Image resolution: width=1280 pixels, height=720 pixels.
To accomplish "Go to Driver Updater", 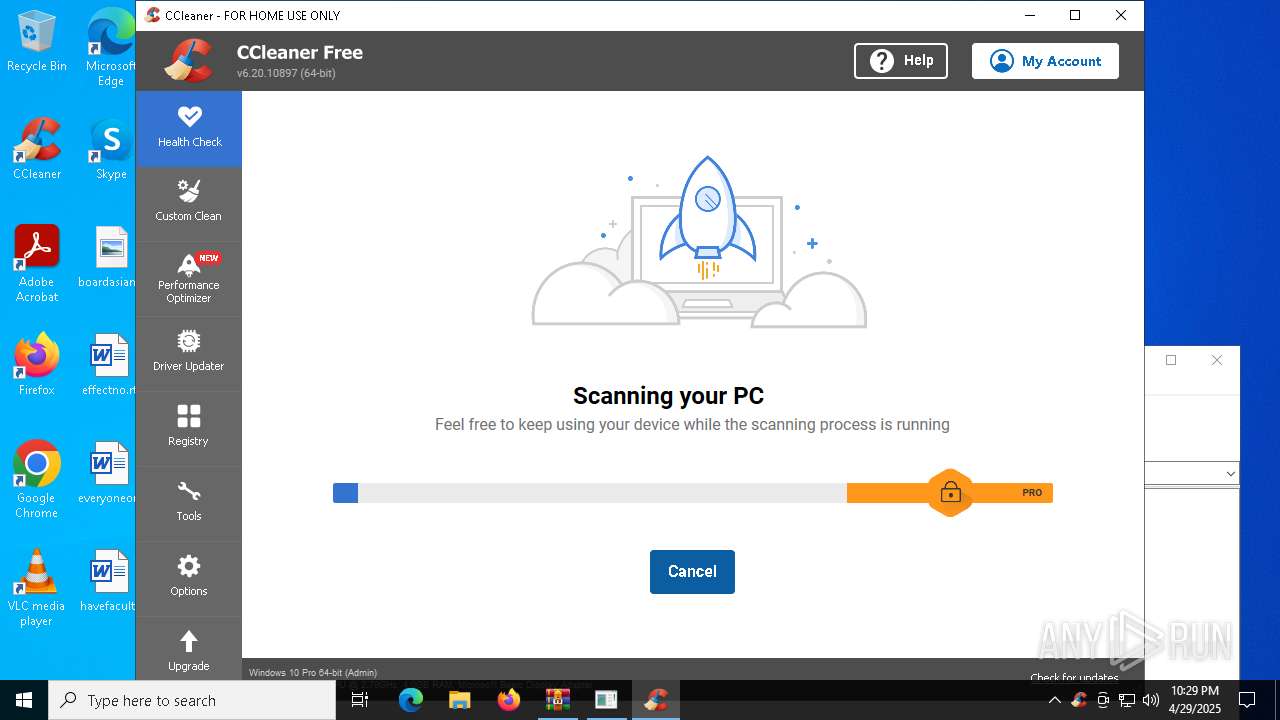I will (189, 352).
